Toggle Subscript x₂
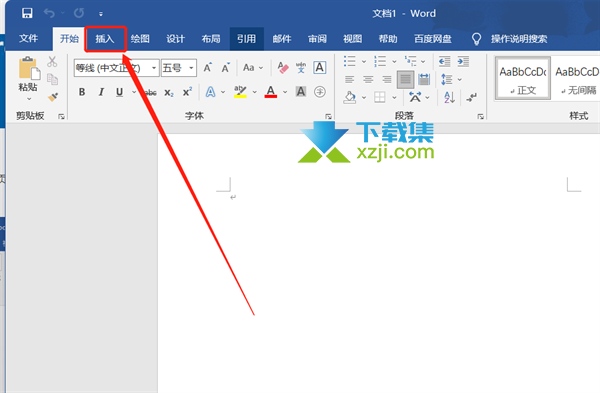 (x=169, y=92)
